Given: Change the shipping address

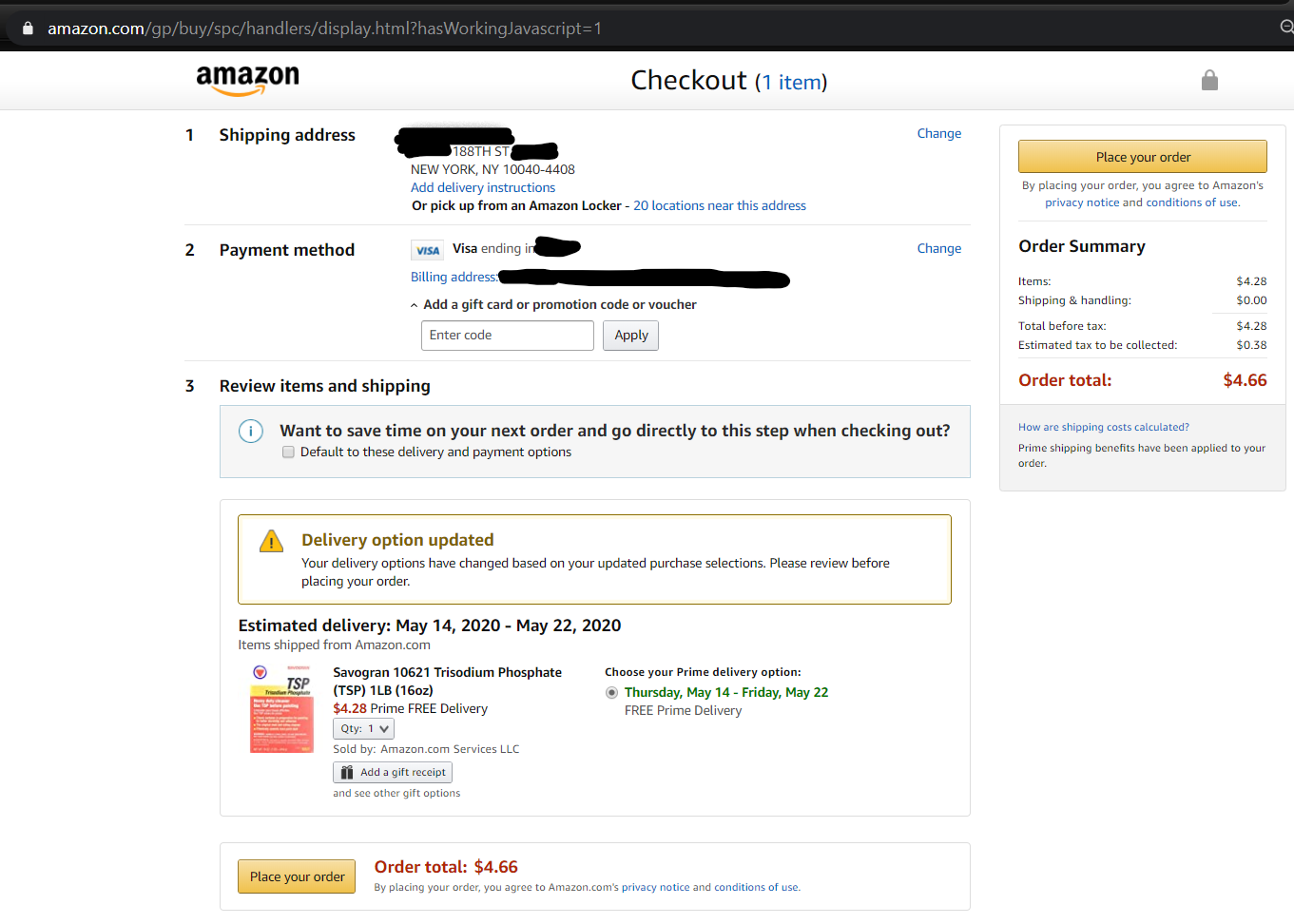Looking at the screenshot, I should 938,134.
